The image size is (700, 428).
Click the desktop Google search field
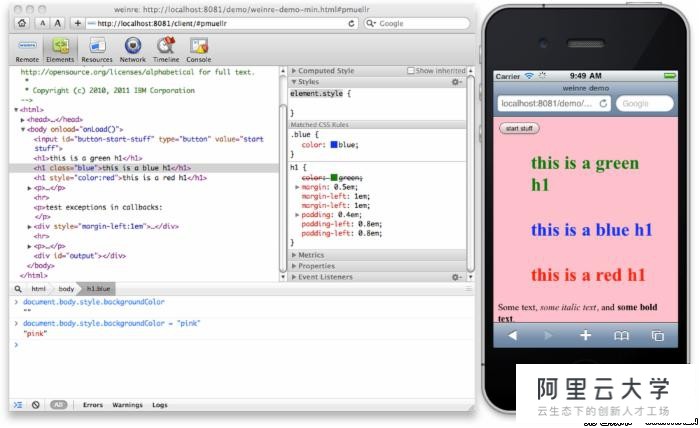coord(417,23)
